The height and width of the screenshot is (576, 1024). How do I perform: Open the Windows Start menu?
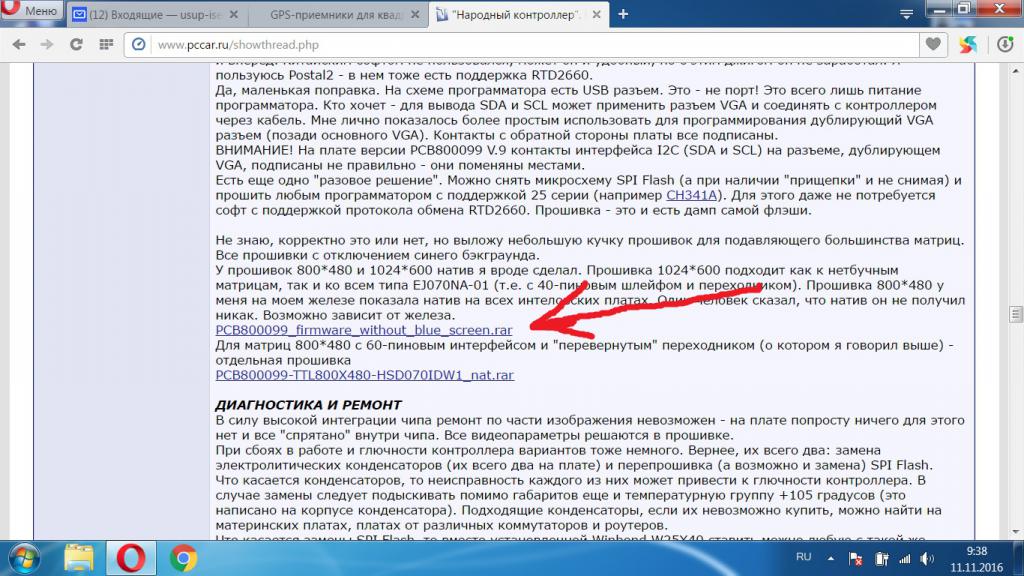(x=24, y=559)
